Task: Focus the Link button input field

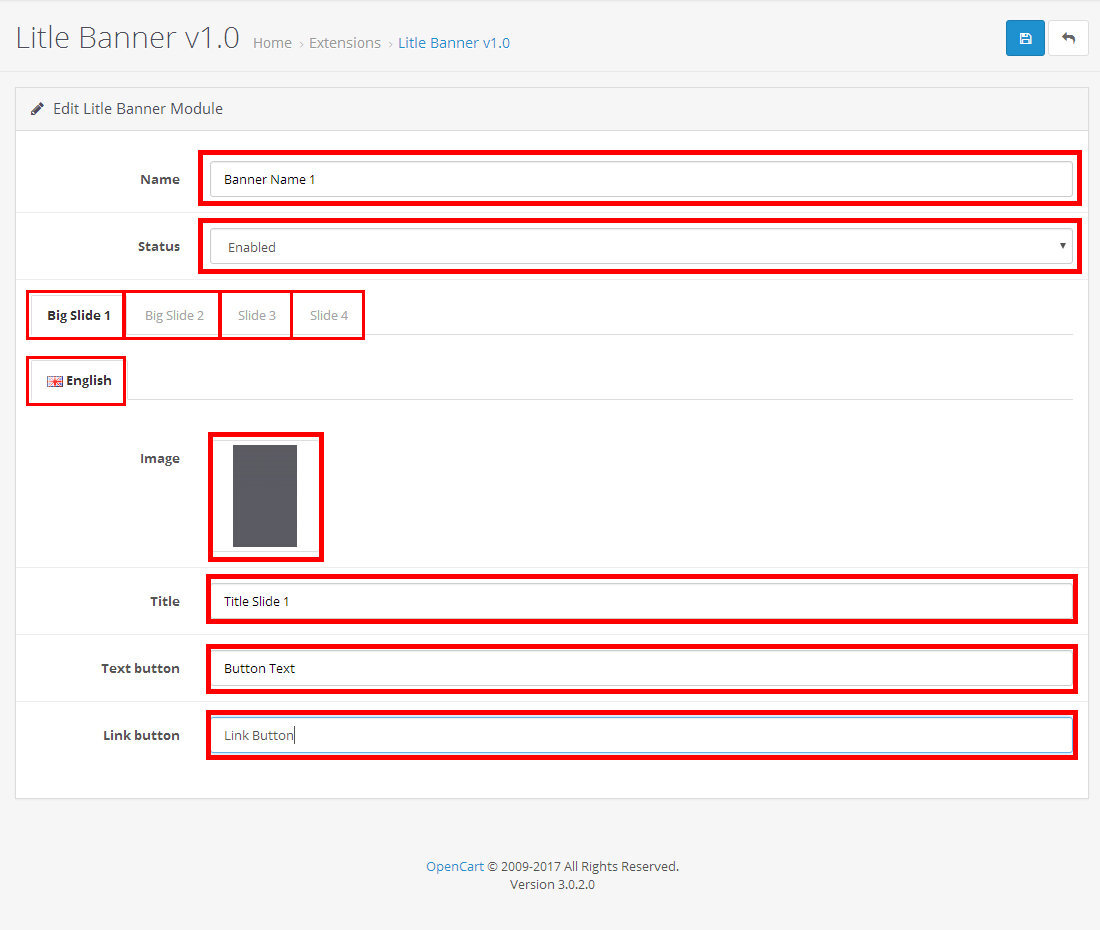Action: [640, 735]
